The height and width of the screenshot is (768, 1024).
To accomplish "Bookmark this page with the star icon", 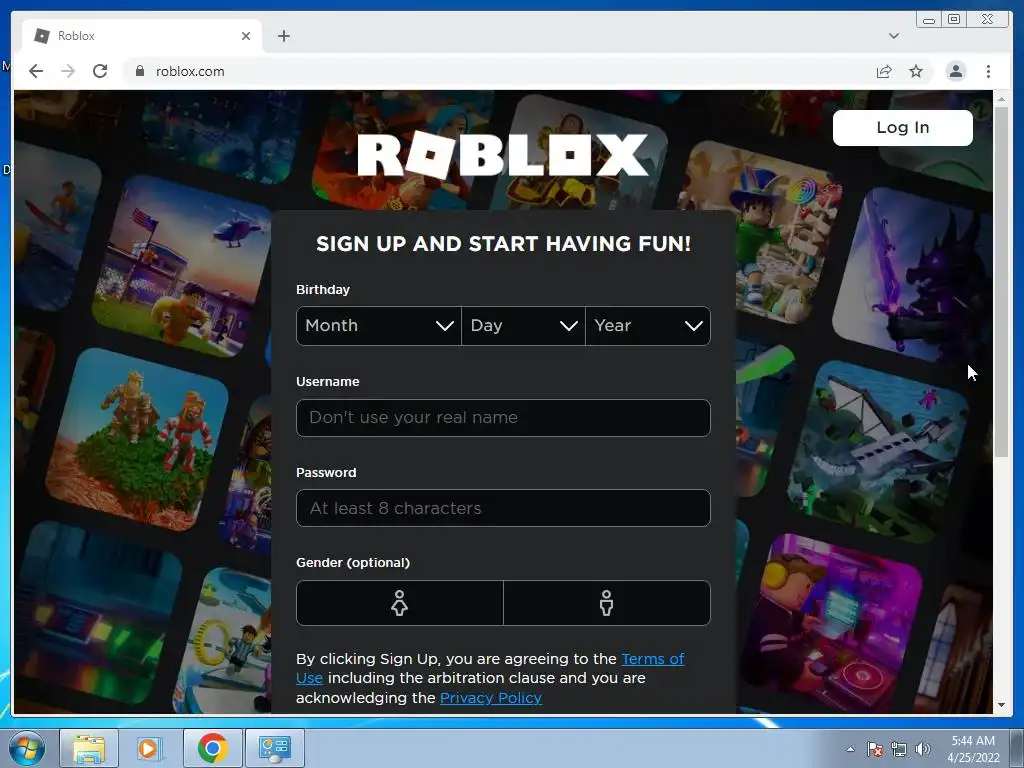I will [x=916, y=71].
